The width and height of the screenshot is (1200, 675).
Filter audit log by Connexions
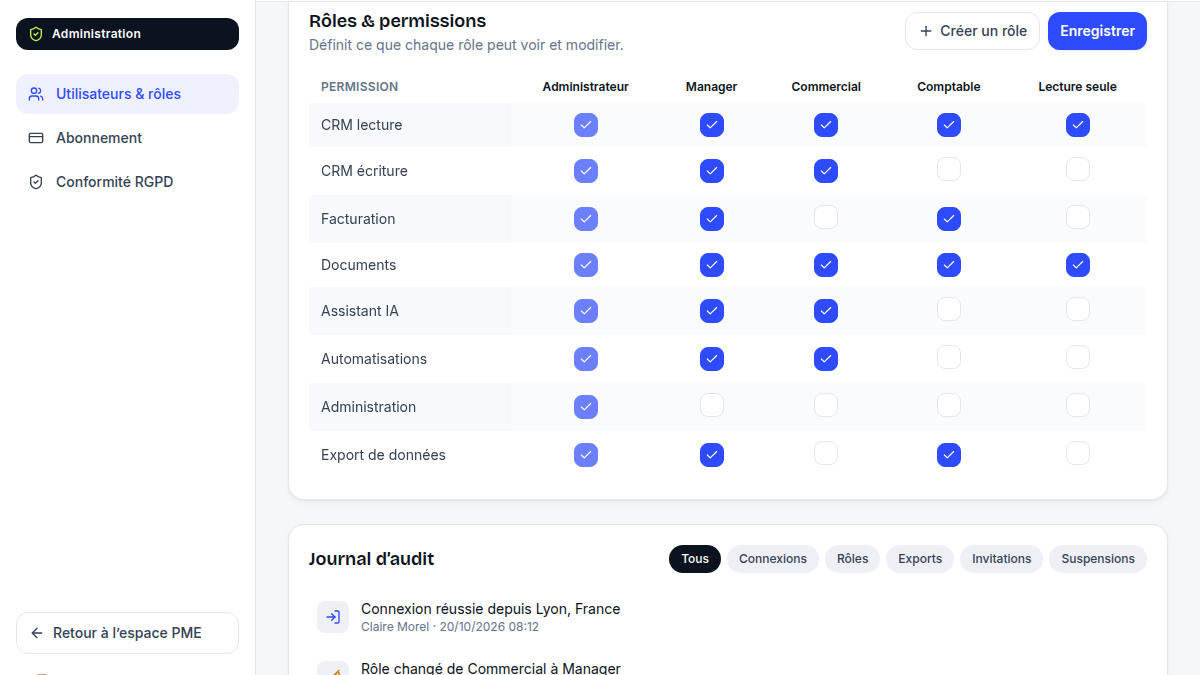pyautogui.click(x=773, y=559)
